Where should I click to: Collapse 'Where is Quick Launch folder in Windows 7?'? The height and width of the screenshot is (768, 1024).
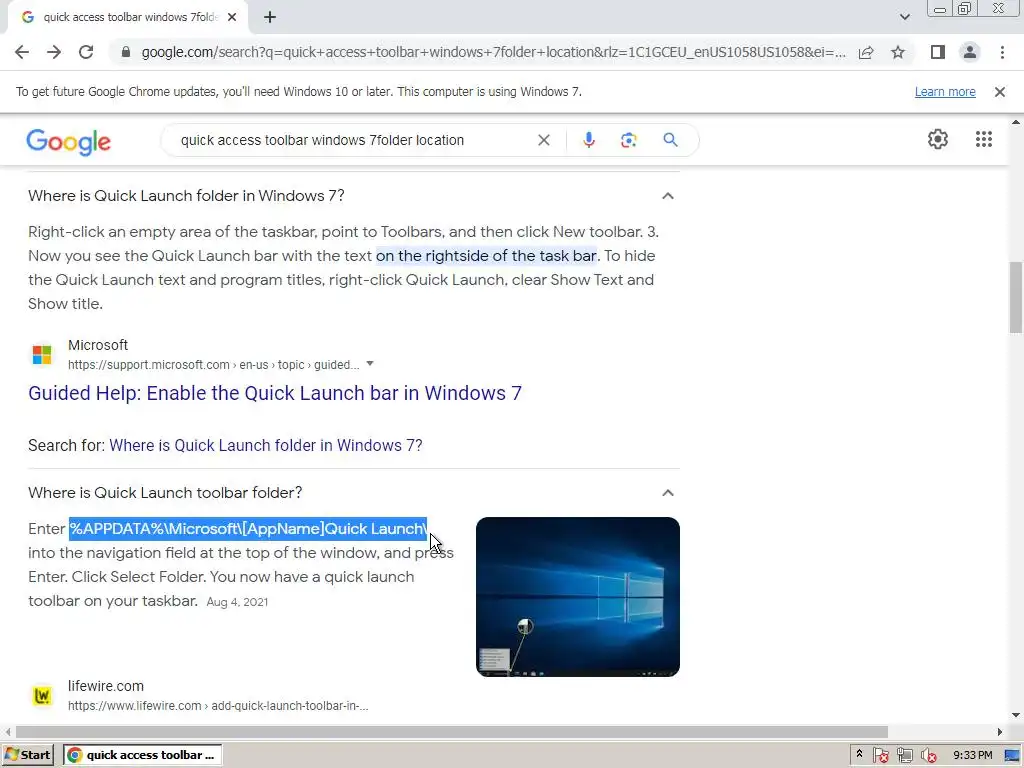pyautogui.click(x=667, y=196)
